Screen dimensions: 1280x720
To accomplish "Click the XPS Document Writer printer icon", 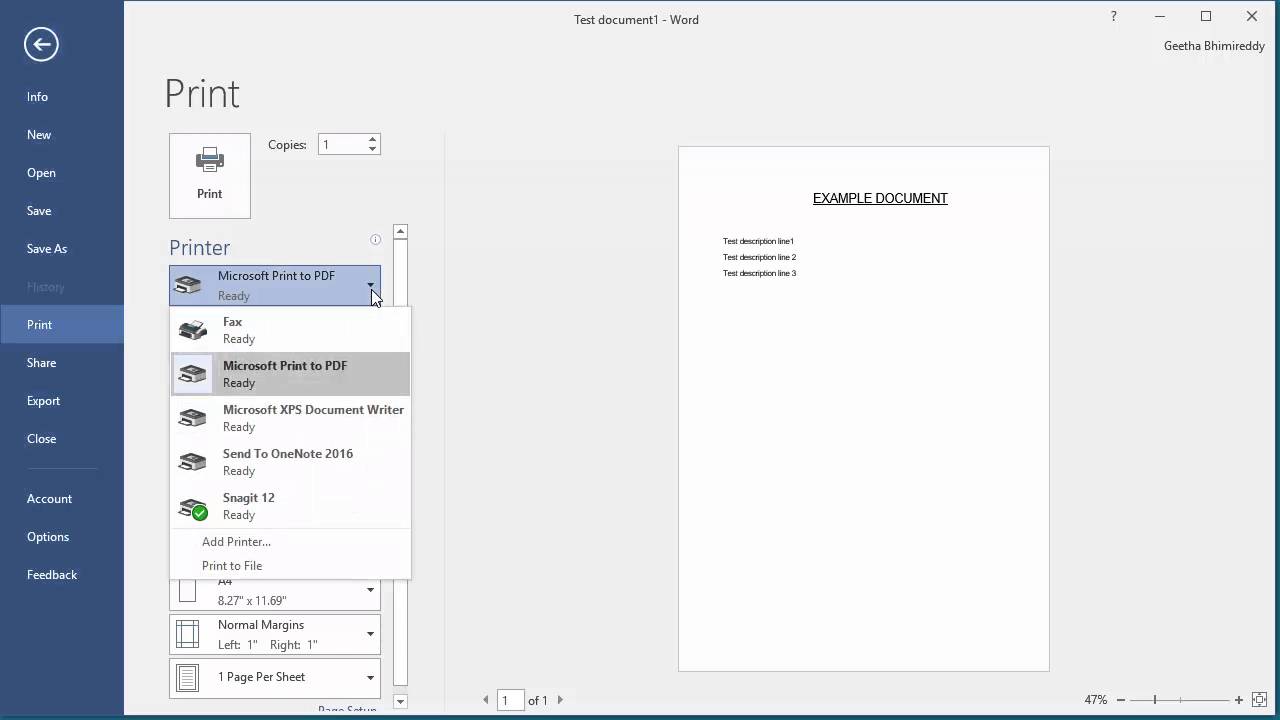I will 193,418.
